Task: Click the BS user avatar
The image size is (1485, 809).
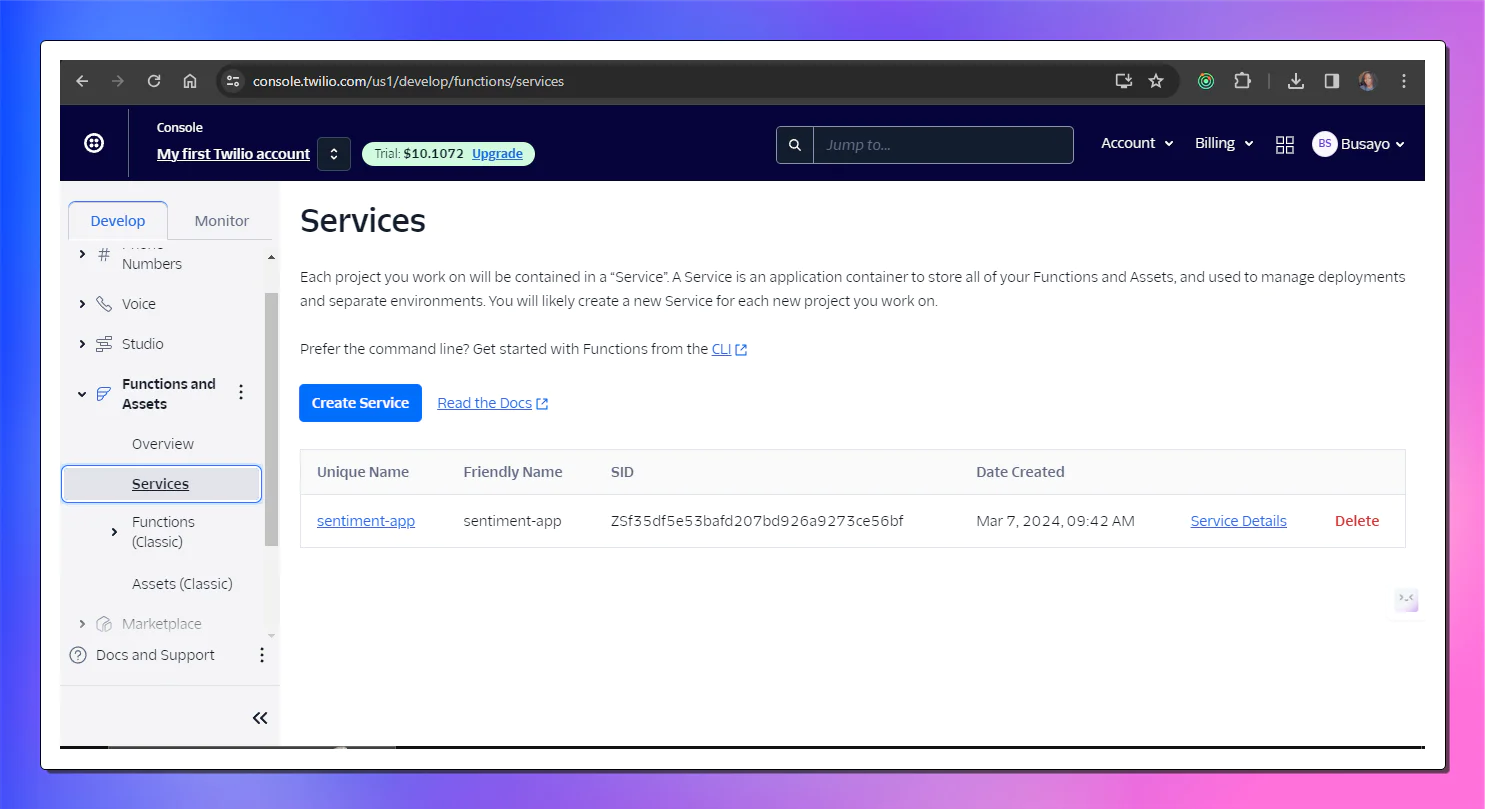Action: tap(1324, 144)
